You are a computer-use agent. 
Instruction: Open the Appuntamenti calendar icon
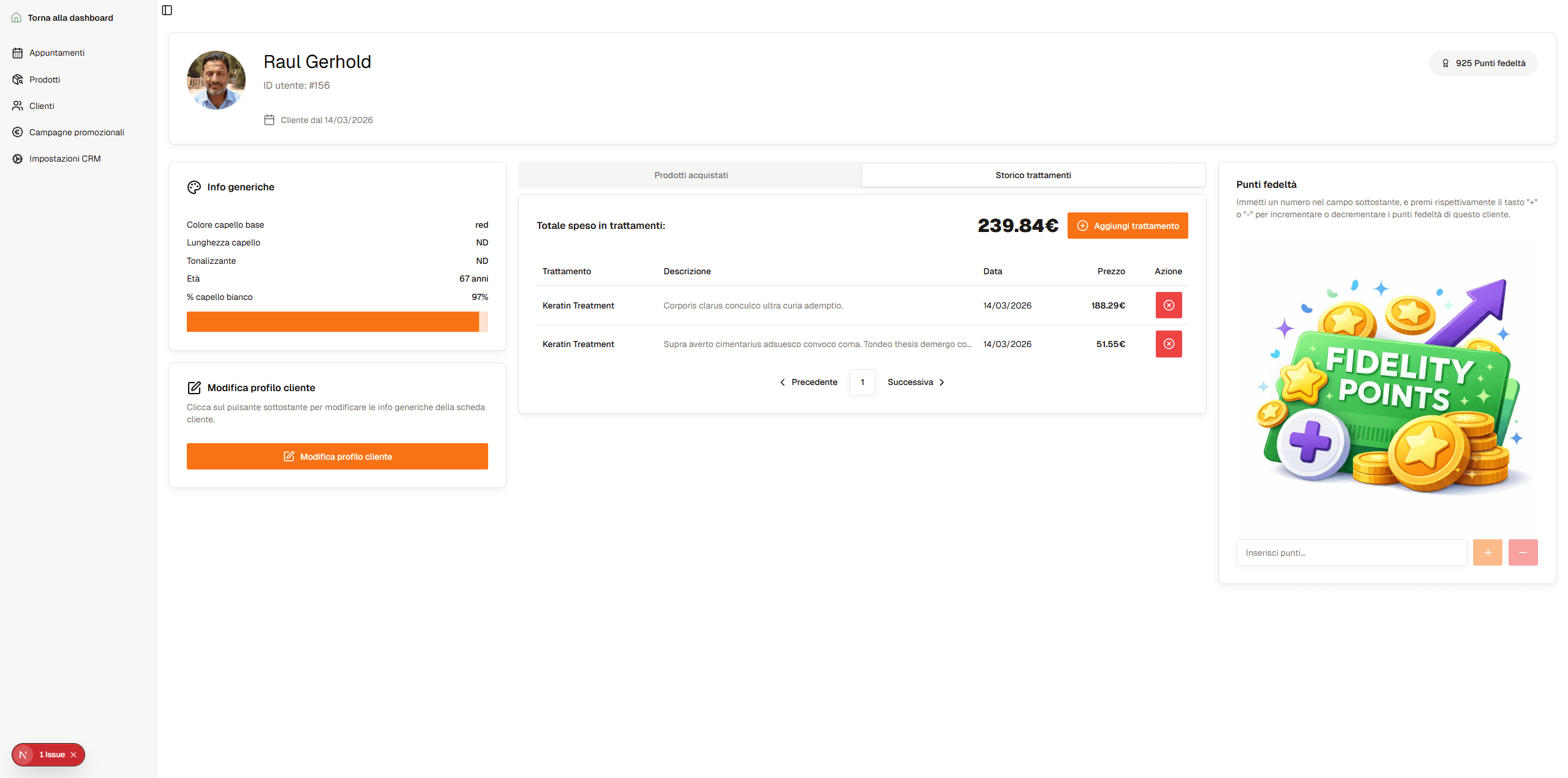17,53
